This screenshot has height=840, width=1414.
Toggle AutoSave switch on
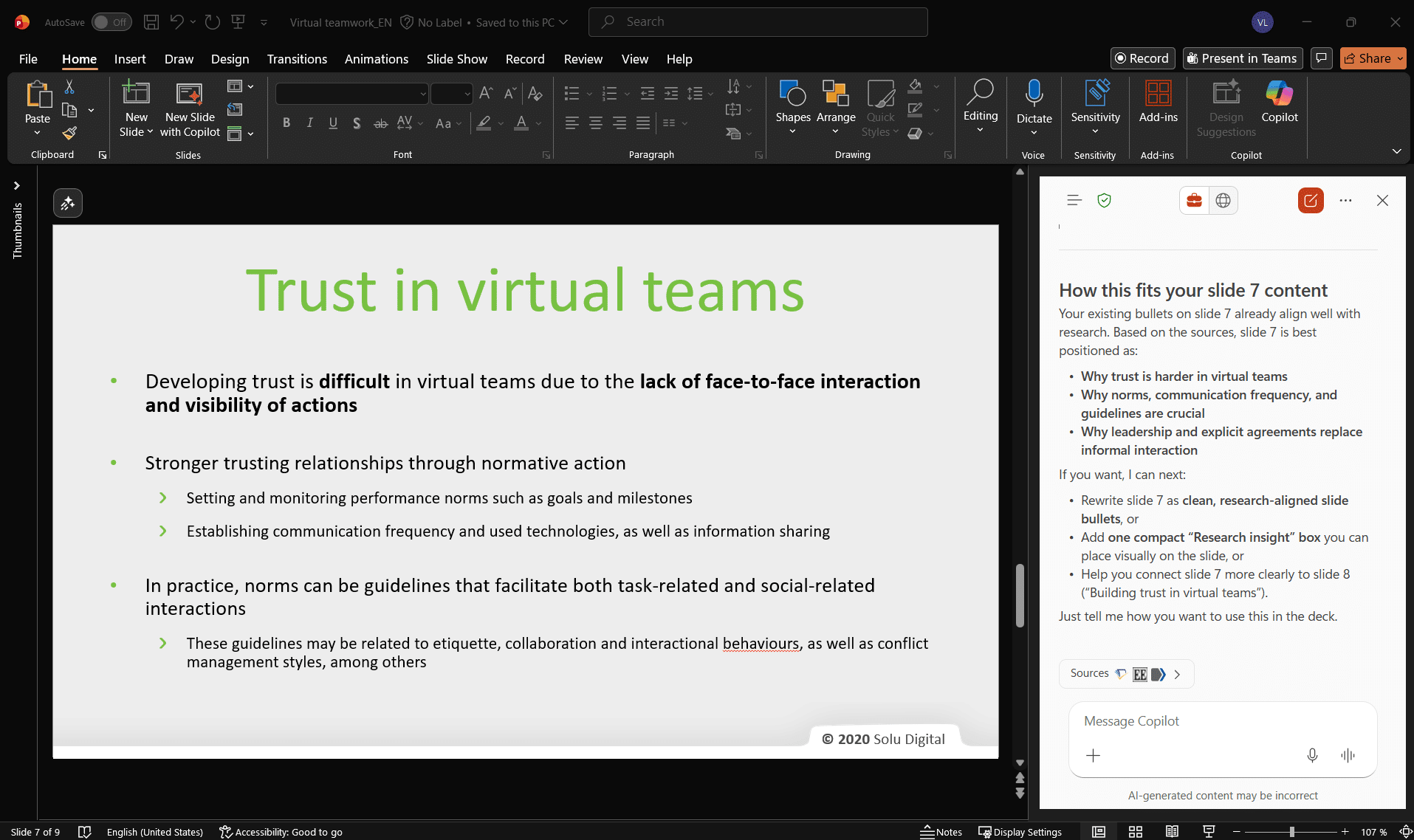[x=111, y=22]
